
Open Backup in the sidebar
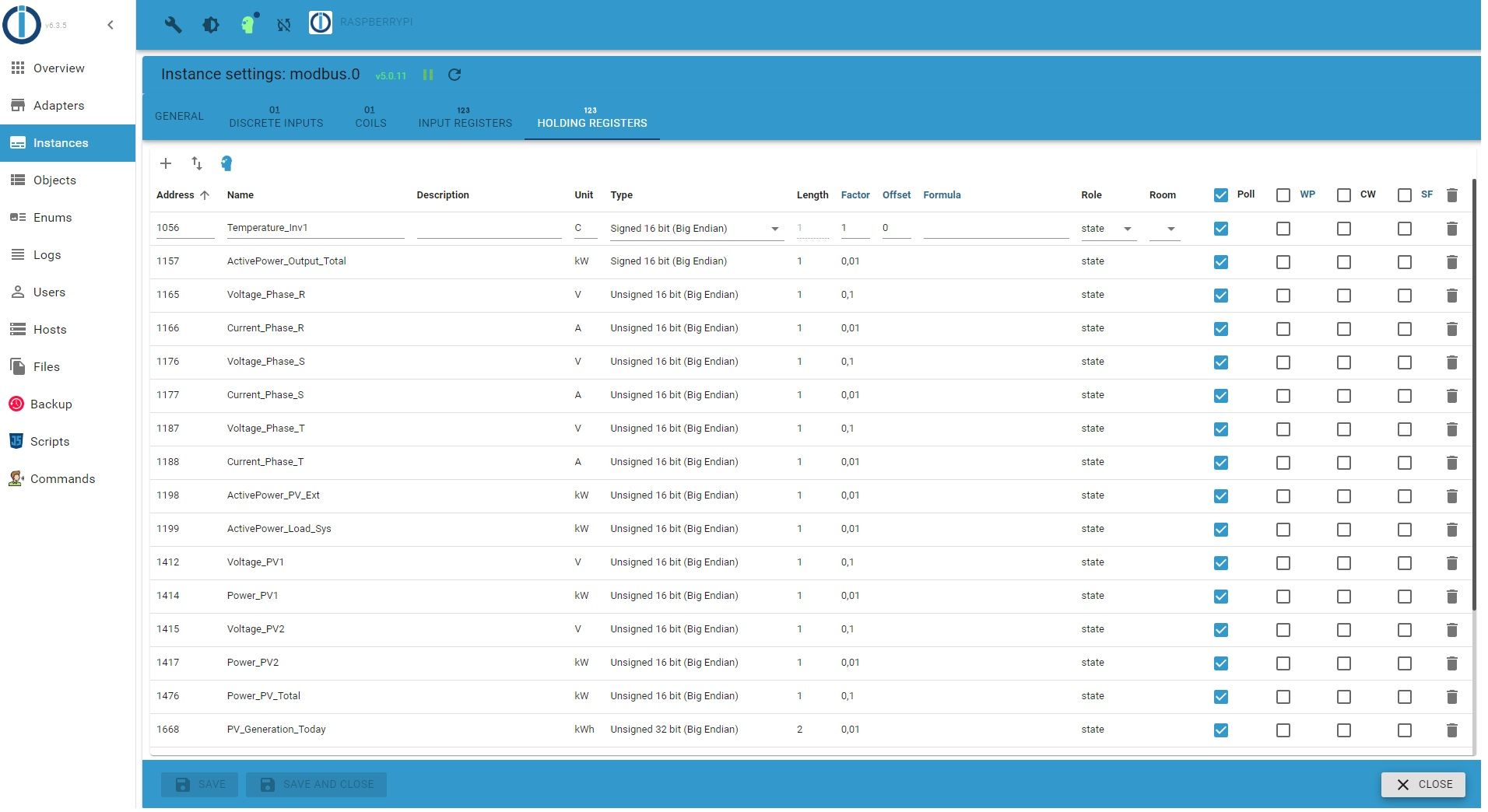point(68,404)
